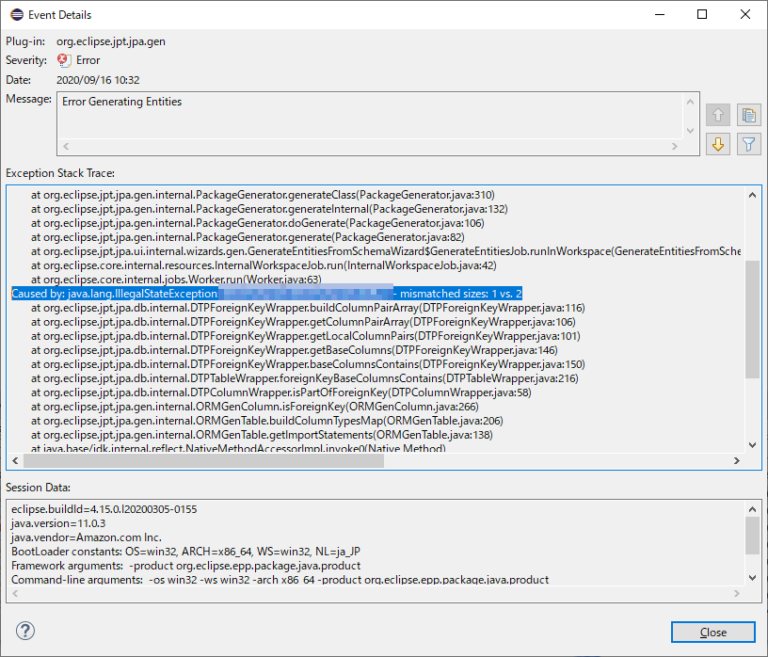Select the 'Caused by: java.lang.IllegalStateException' line
The height and width of the screenshot is (657, 768).
pyautogui.click(x=266, y=293)
